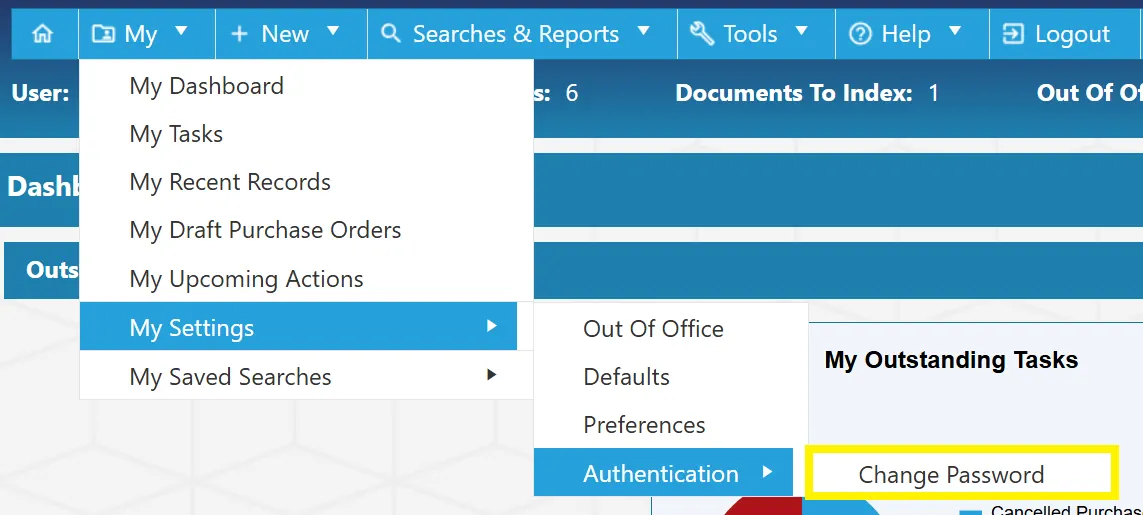This screenshot has height=515, width=1143.
Task: Expand the My Saved Searches submenu arrow
Action: pos(492,375)
